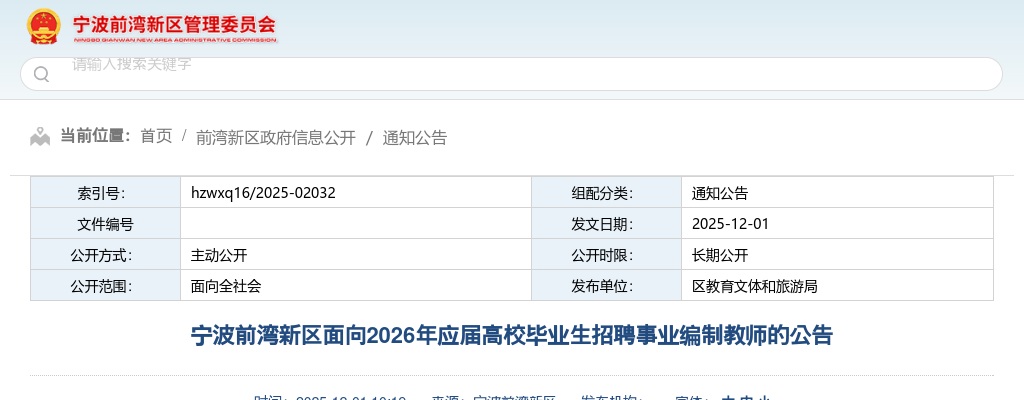
Task: Click the 公开时限 label cell
Action: tap(607, 255)
